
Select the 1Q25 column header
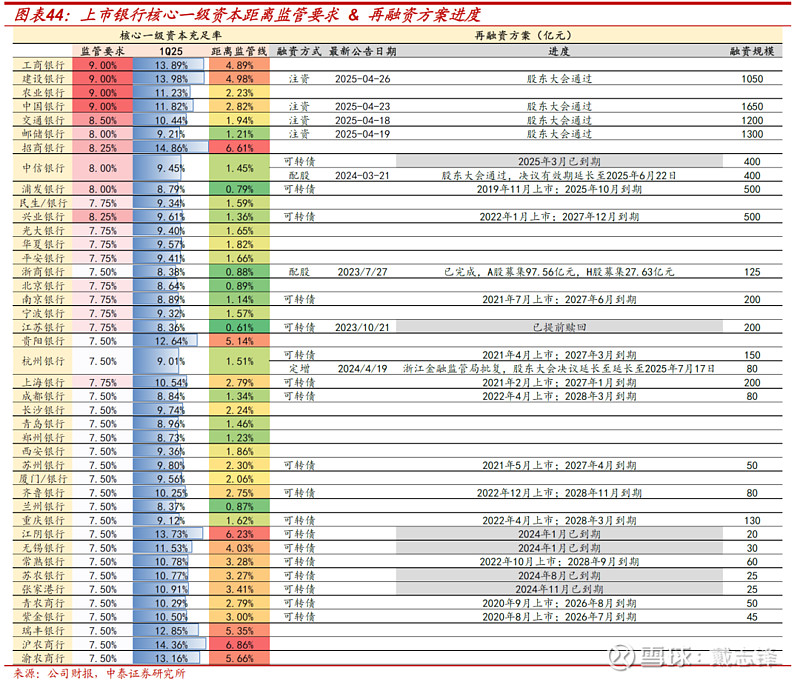pyautogui.click(x=168, y=49)
